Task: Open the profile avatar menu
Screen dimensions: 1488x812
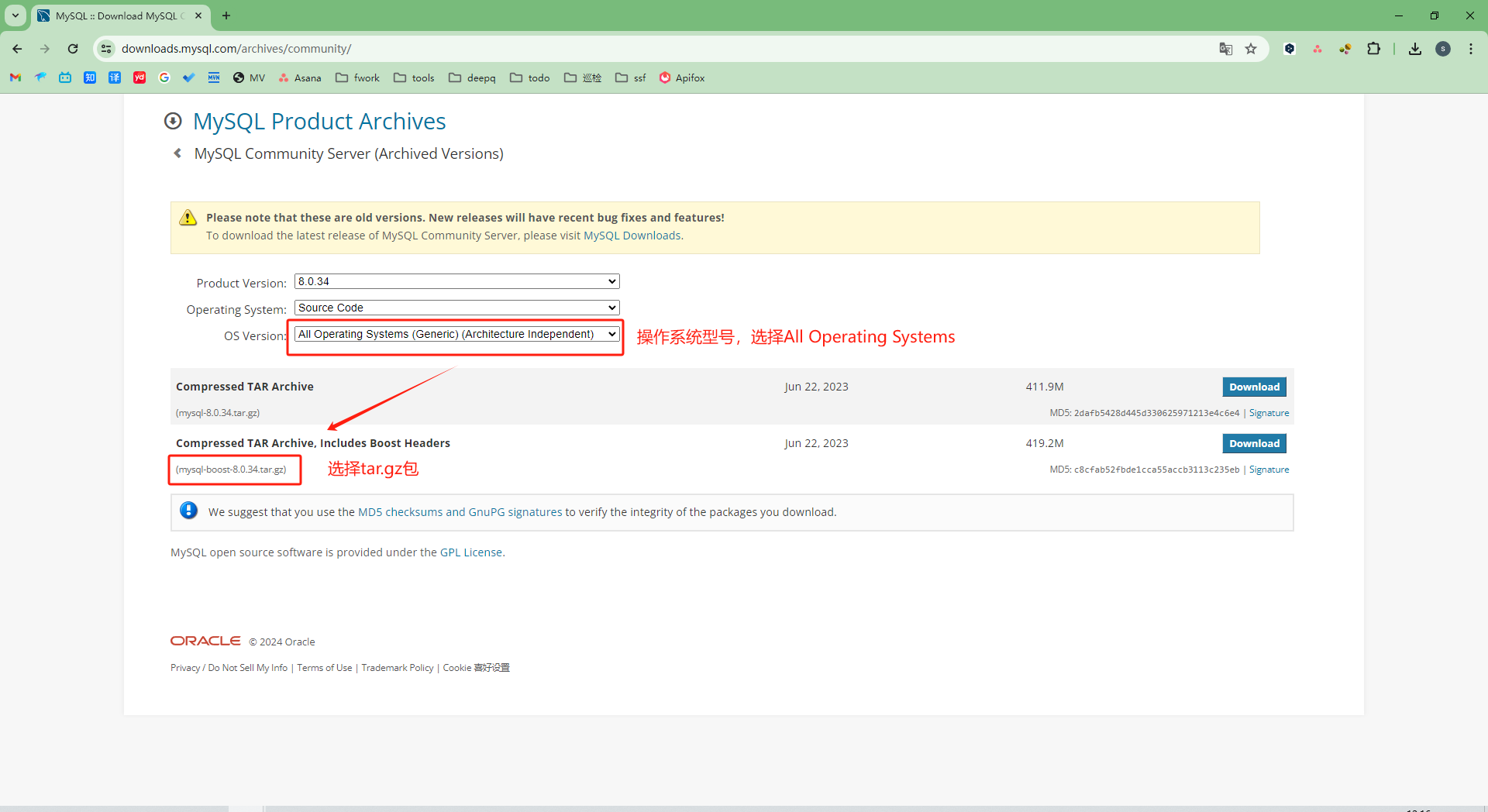Action: [1443, 49]
